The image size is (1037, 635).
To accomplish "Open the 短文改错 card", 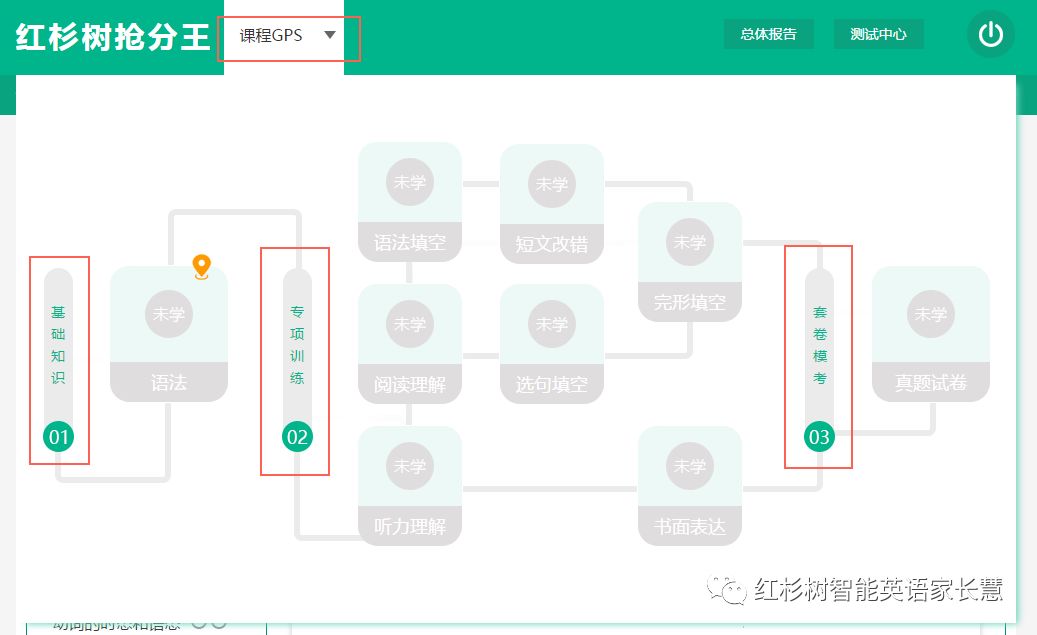I will click(x=552, y=204).
